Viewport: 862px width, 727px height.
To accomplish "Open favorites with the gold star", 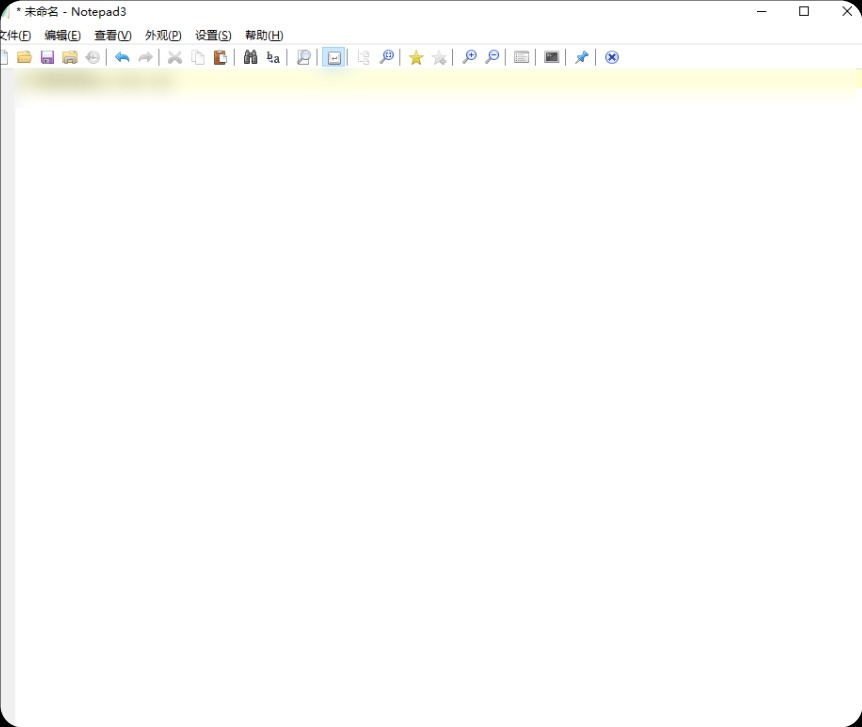I will [x=414, y=57].
